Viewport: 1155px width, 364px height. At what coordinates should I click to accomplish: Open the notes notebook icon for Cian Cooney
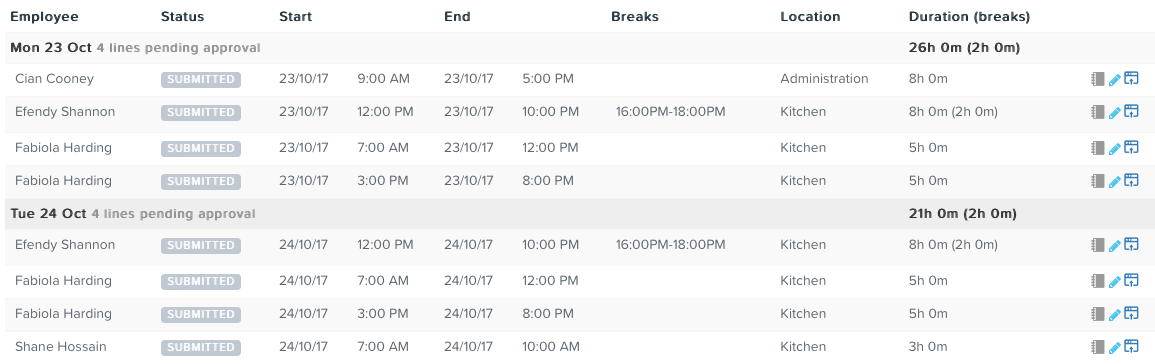(x=1098, y=79)
